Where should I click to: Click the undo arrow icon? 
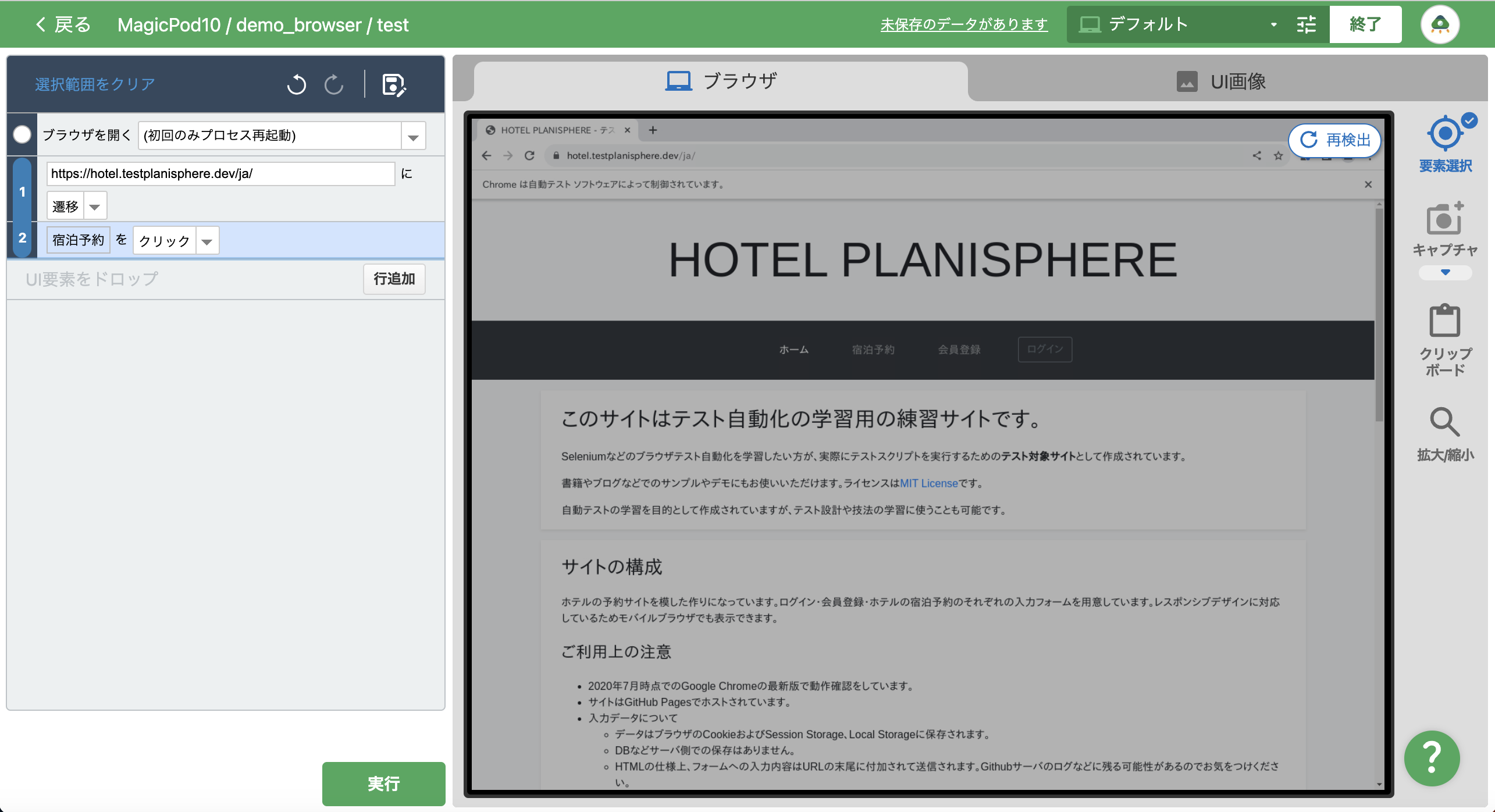click(297, 84)
